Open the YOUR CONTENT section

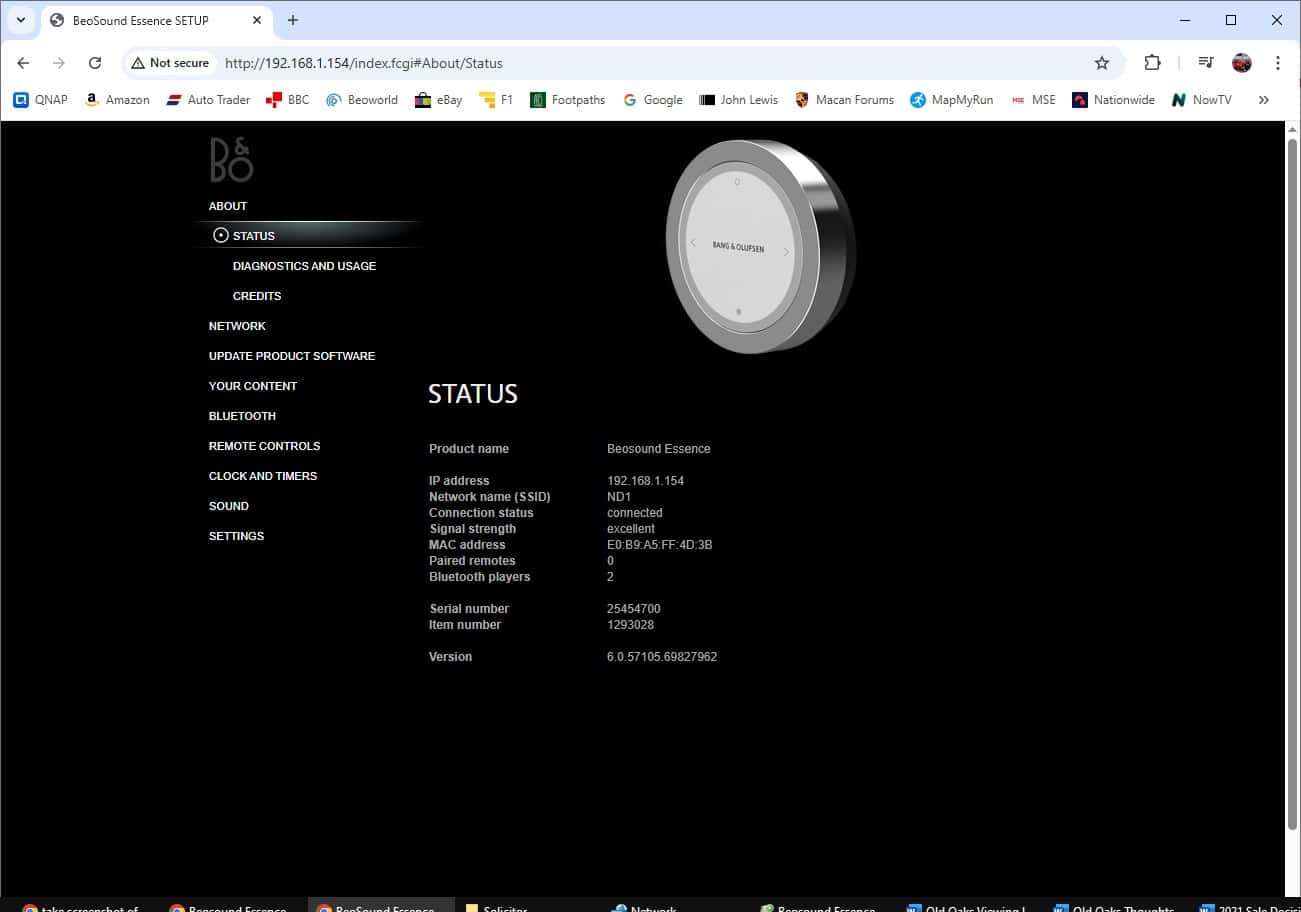point(253,386)
